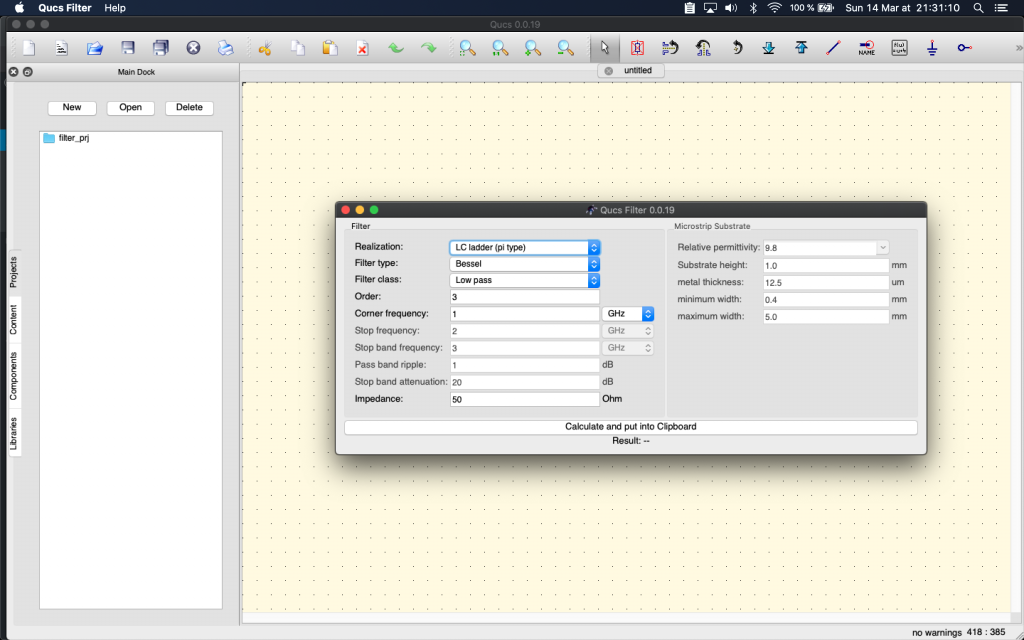Select the Wire Label NAME tool
The image size is (1024, 640).
[867, 48]
